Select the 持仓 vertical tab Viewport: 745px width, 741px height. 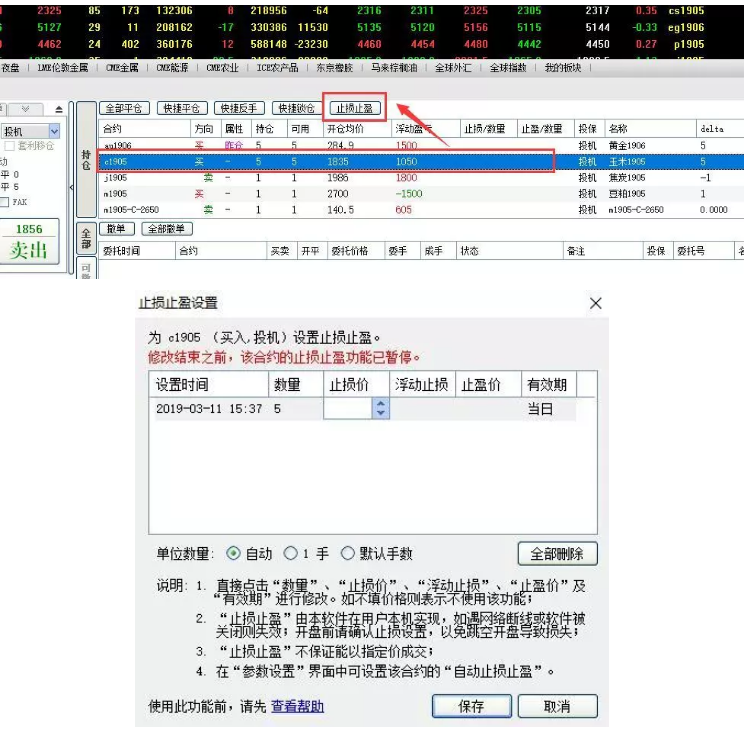pos(86,160)
